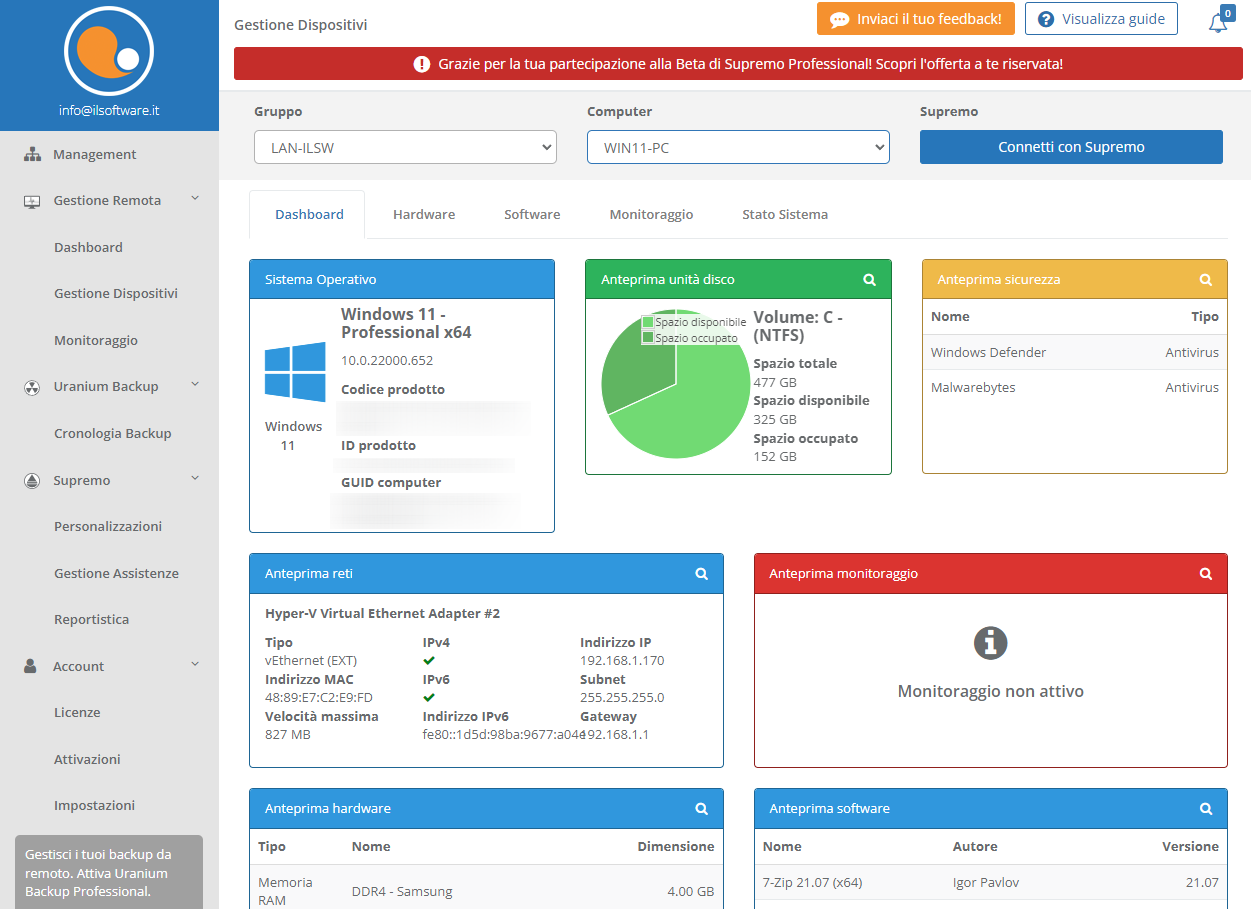The width and height of the screenshot is (1251, 909).
Task: Click the DDR4 - Samsung hardware entry
Action: pos(402,892)
